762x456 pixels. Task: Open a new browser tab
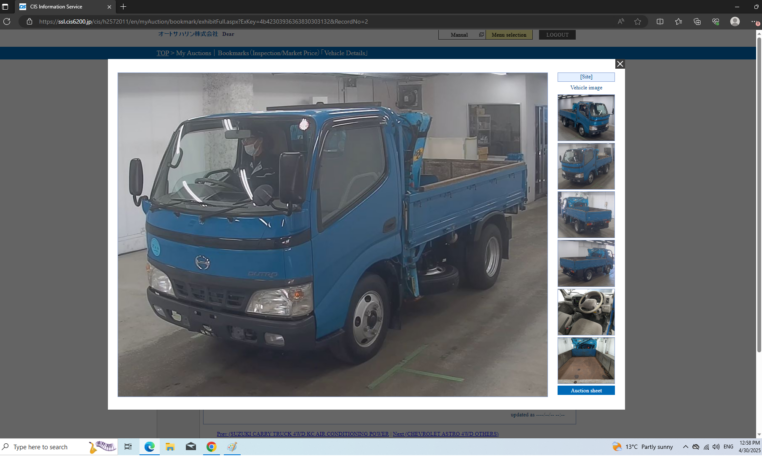(x=123, y=7)
